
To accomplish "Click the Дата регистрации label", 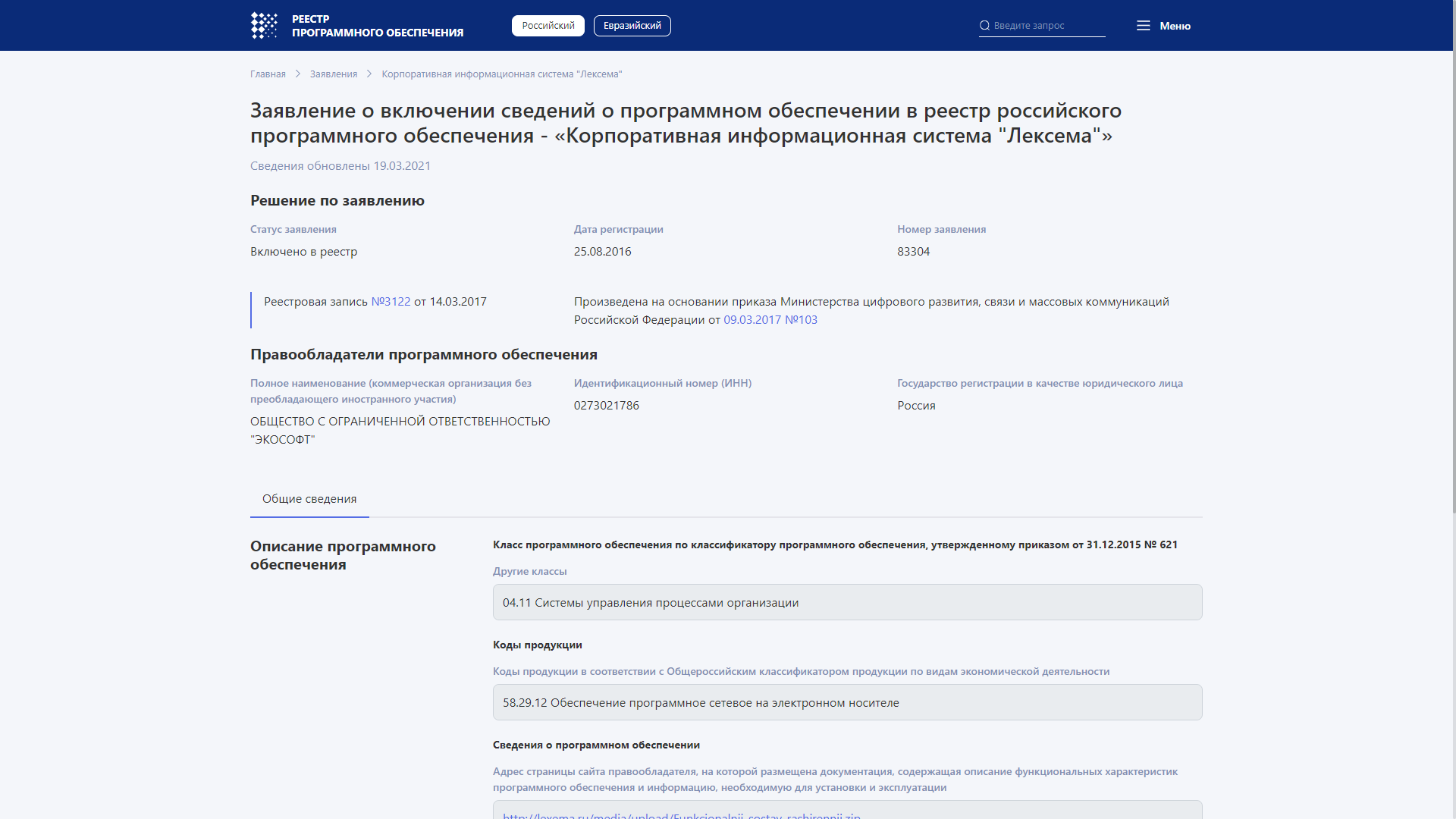I will pyautogui.click(x=619, y=230).
